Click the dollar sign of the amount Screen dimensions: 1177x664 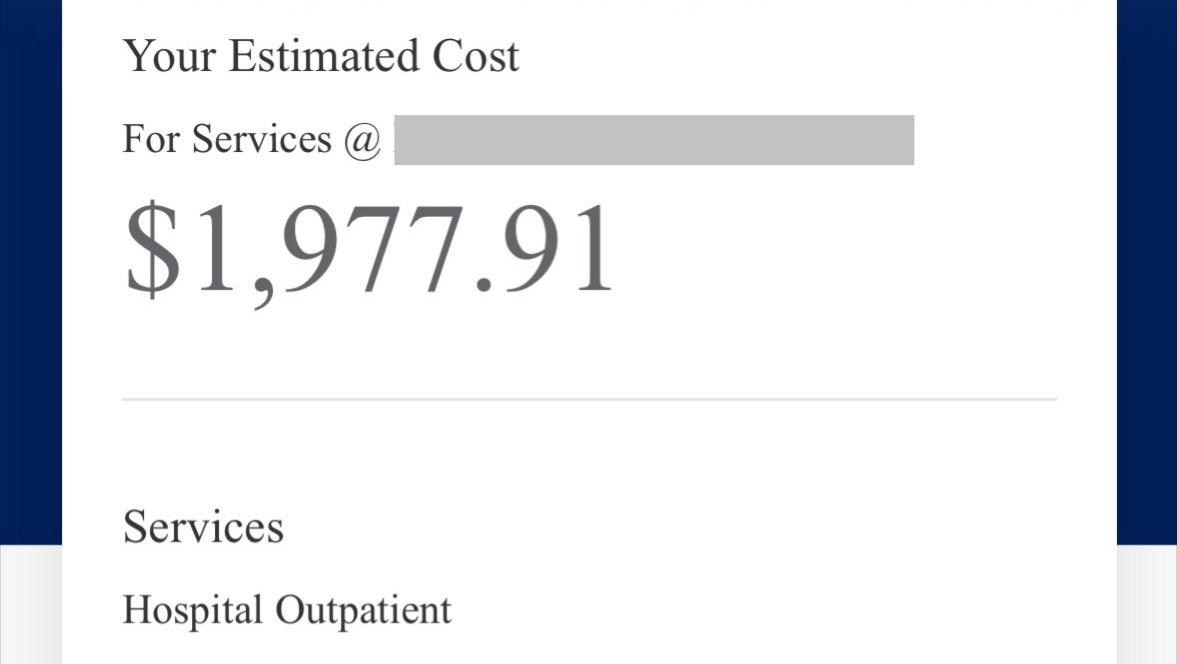pos(152,250)
